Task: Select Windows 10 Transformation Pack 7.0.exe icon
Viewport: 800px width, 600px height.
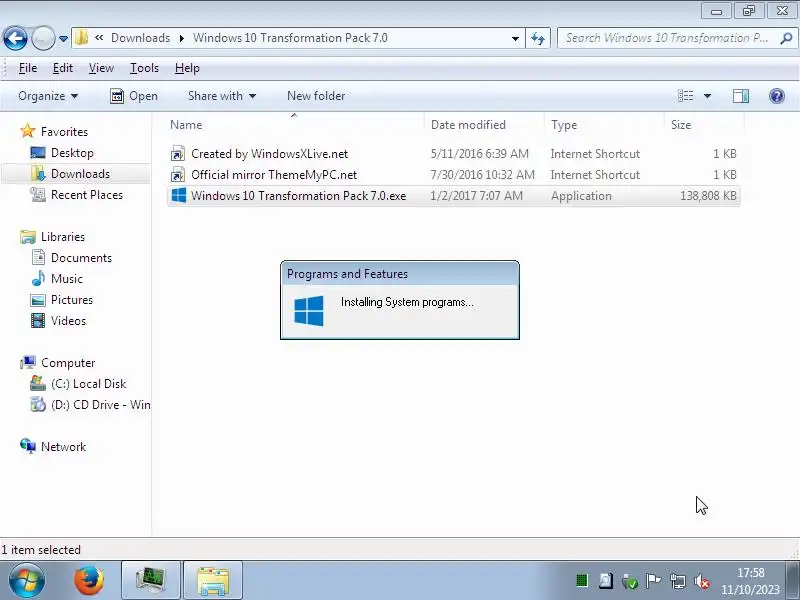Action: coord(179,195)
